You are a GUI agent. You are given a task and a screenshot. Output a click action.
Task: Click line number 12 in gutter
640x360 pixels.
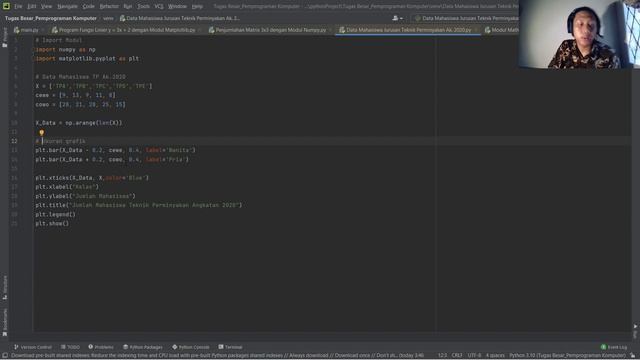(x=14, y=141)
